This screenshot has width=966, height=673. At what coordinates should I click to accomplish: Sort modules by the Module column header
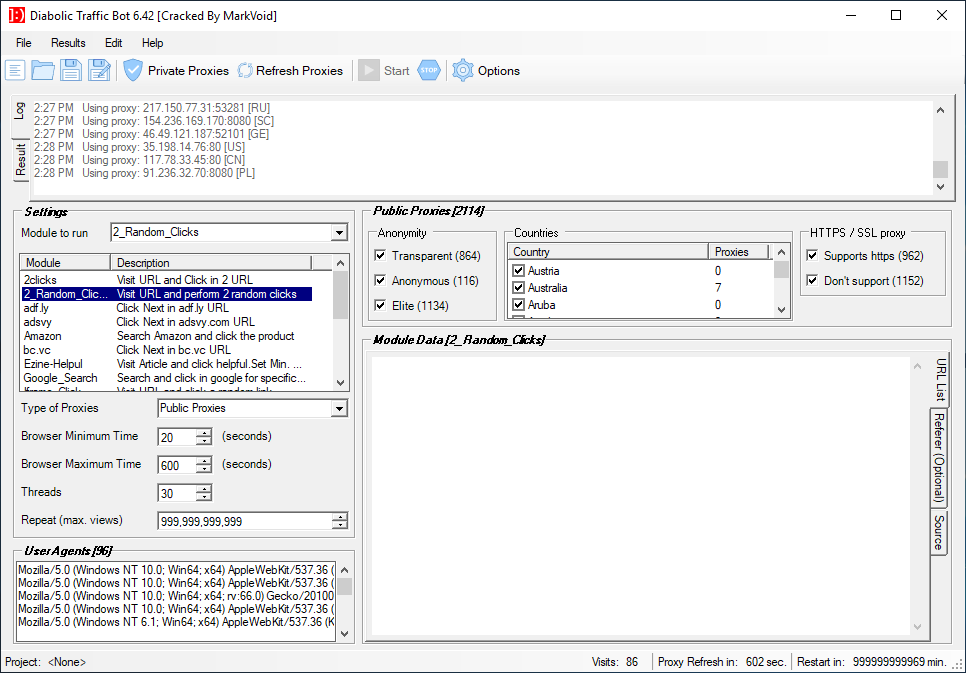click(65, 263)
